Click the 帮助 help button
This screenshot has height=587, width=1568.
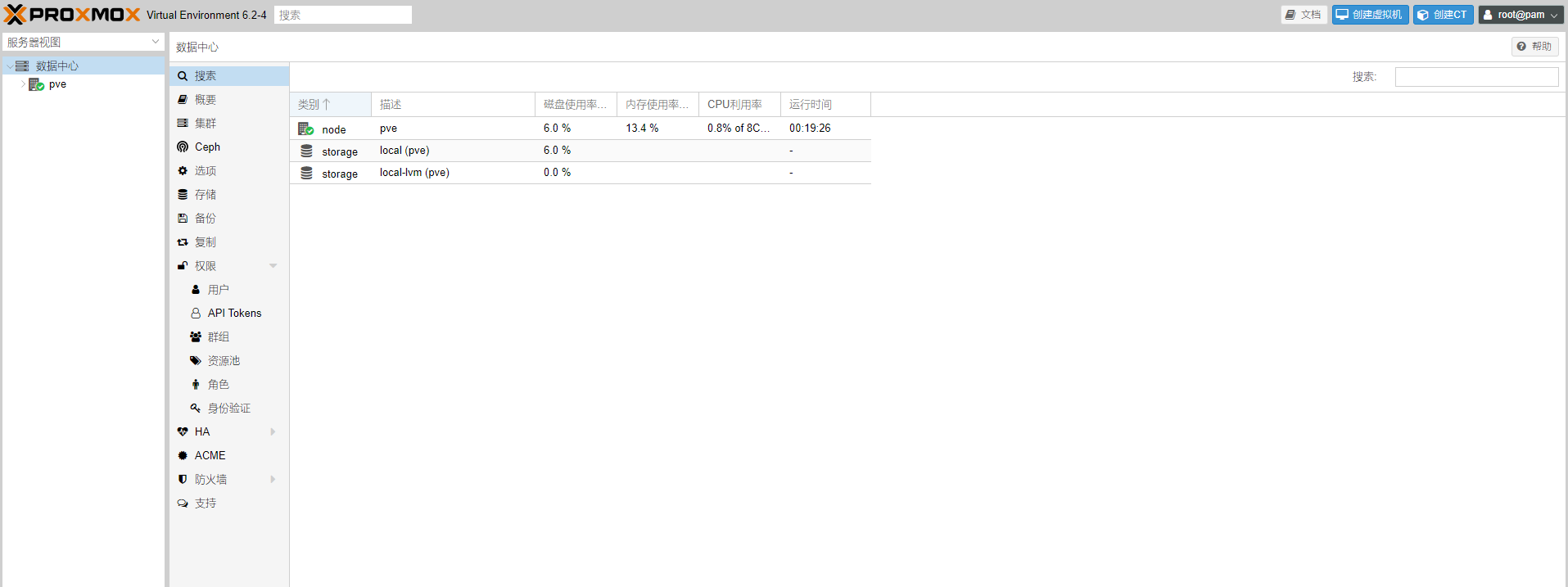(x=1534, y=47)
